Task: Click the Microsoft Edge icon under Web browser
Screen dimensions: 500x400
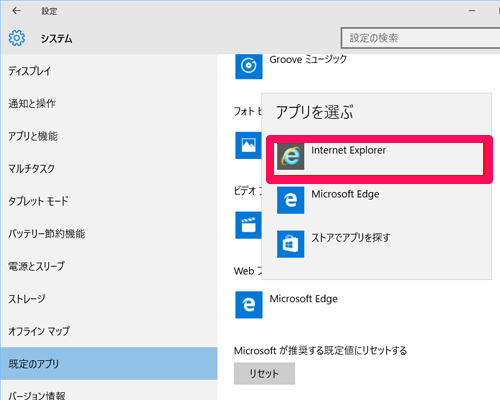Action: click(x=249, y=305)
